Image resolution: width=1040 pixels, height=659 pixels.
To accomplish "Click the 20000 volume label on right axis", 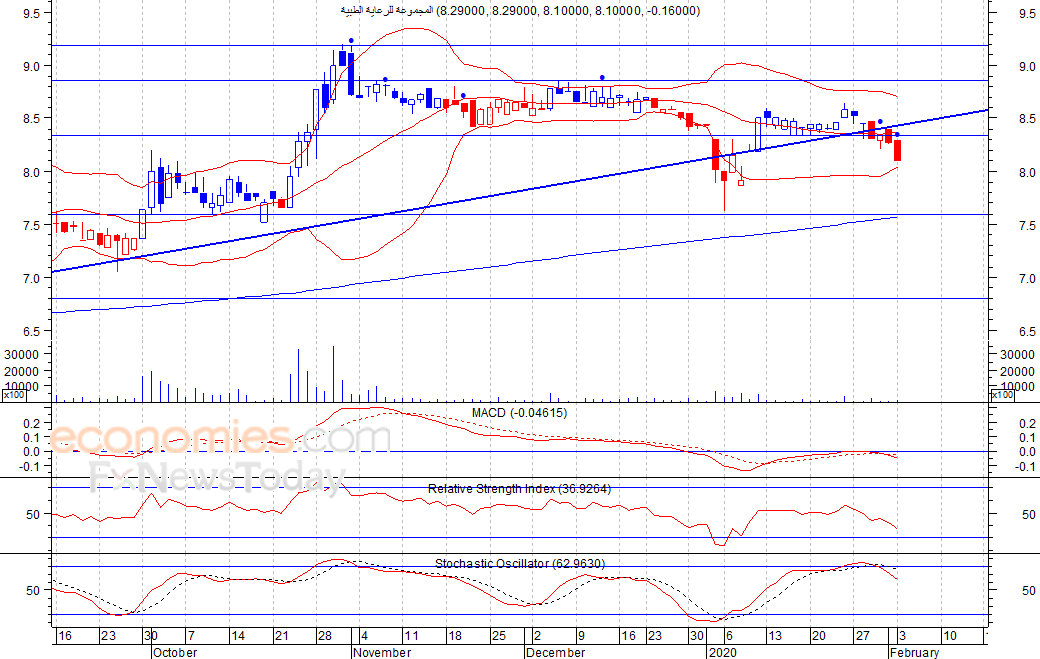I will tap(1018, 372).
